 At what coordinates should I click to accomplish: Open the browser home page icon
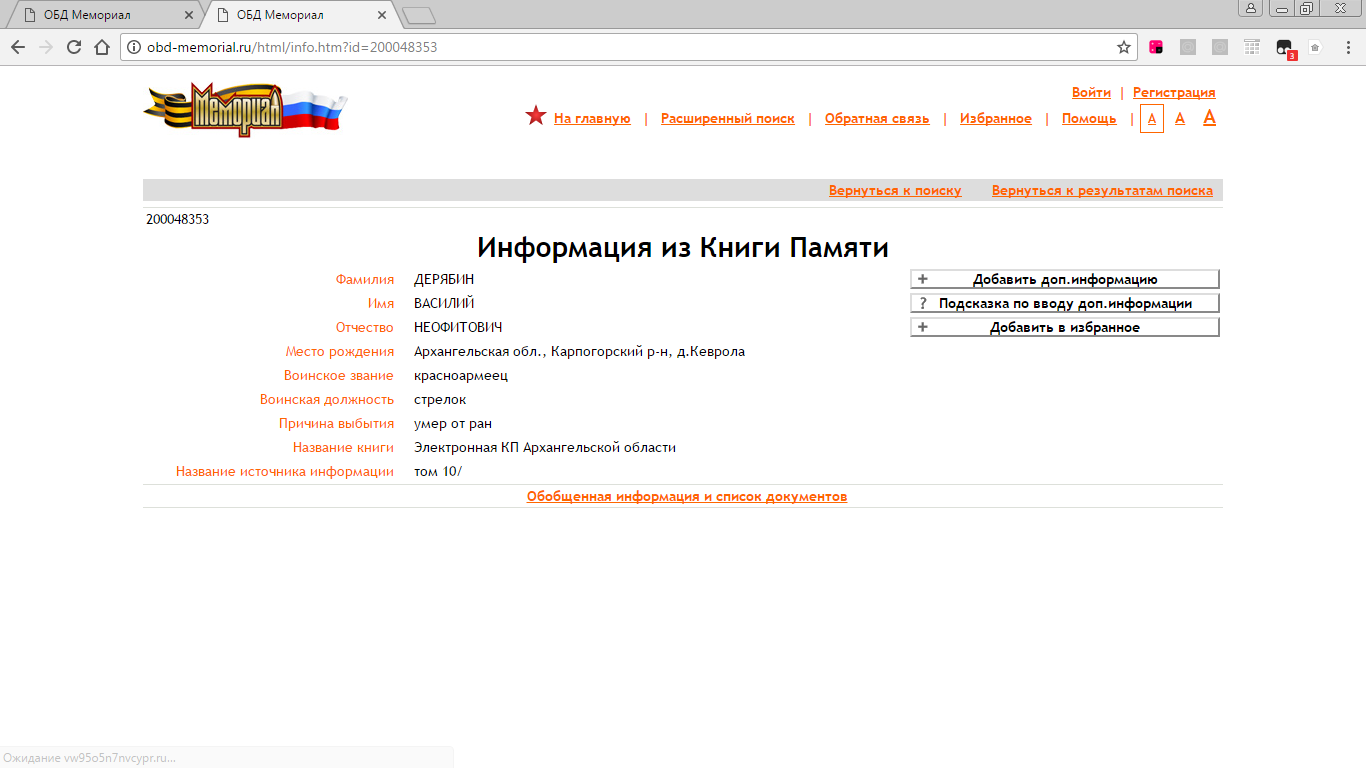[x=102, y=47]
